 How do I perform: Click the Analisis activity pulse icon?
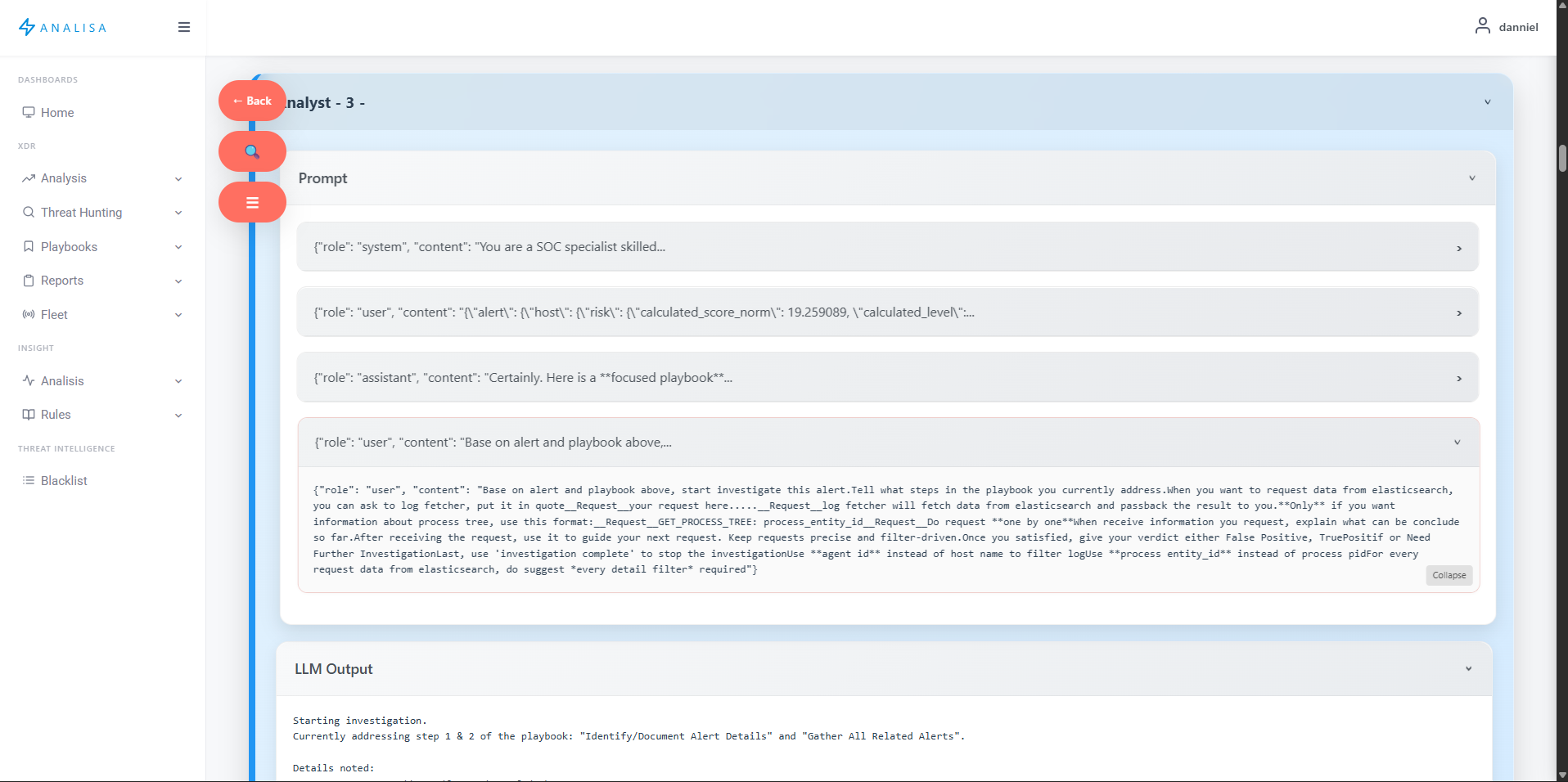point(29,380)
